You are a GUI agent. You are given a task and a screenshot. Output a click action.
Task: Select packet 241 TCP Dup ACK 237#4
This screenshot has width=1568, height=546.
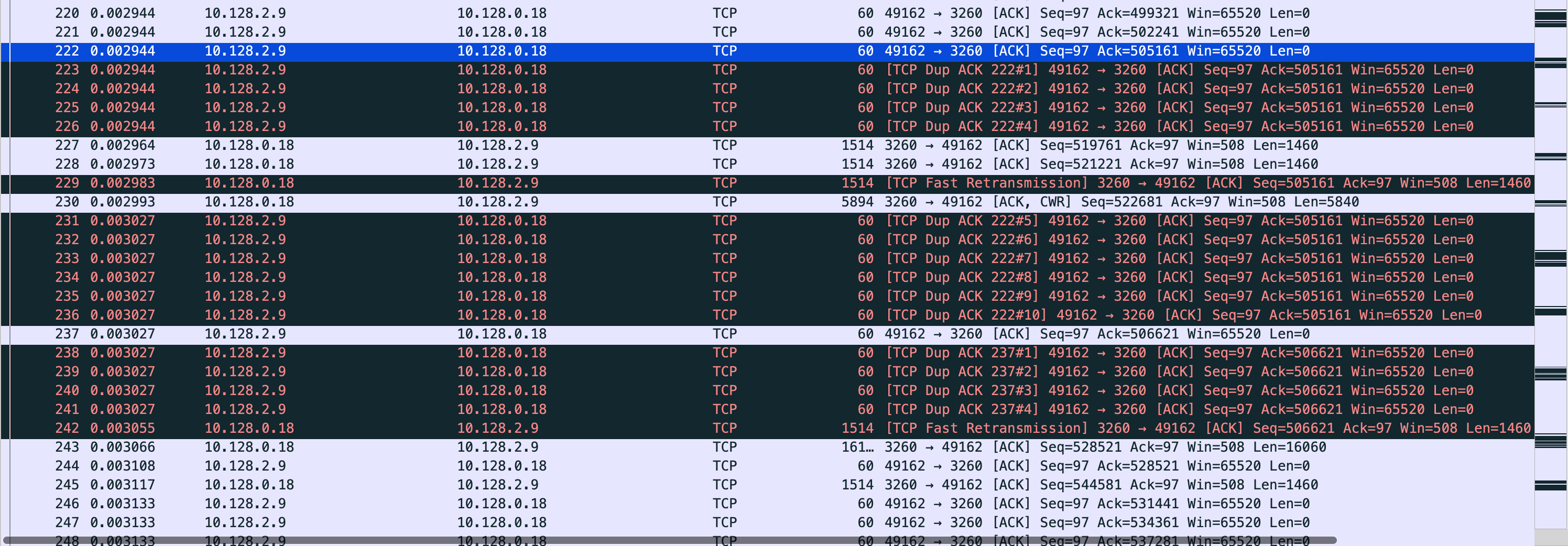point(767,410)
